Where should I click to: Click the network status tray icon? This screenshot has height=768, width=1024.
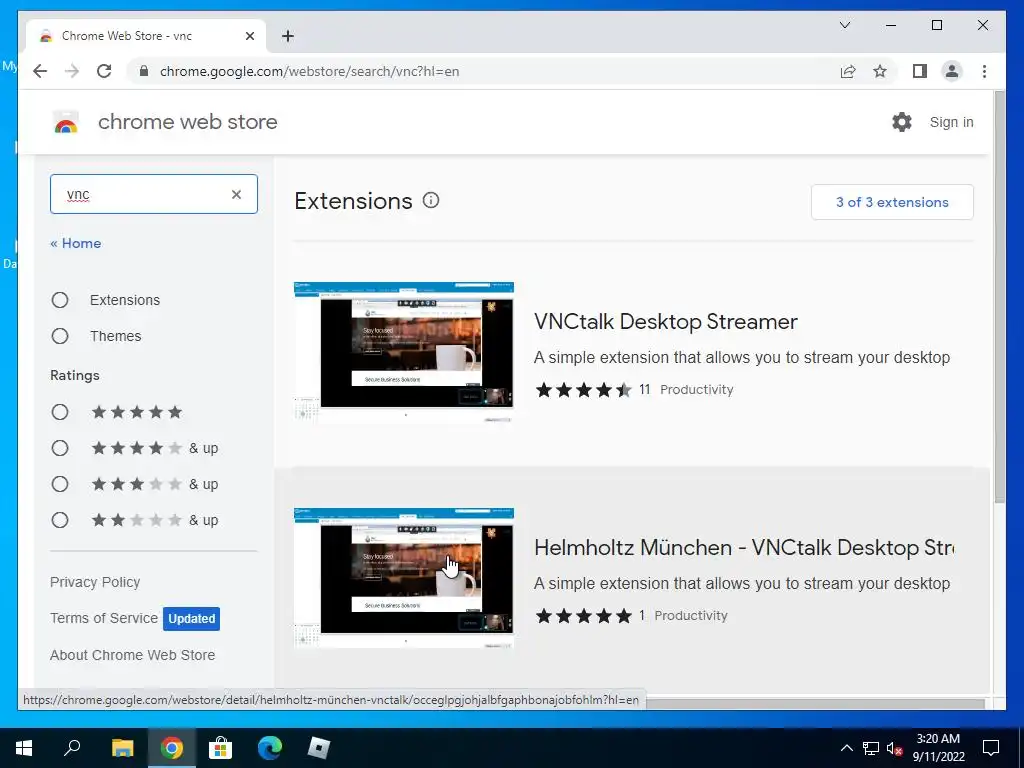[871, 748]
